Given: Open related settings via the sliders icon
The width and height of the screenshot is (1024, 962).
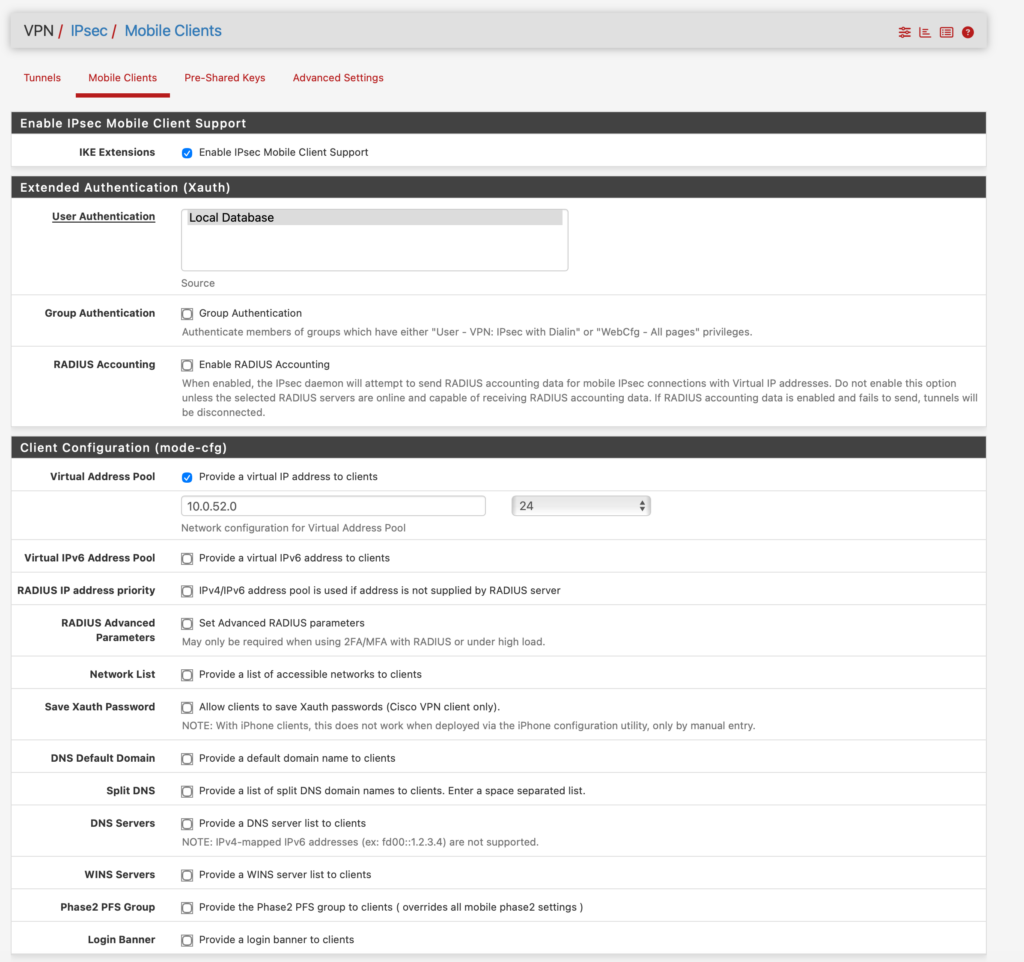Looking at the screenshot, I should (x=905, y=31).
